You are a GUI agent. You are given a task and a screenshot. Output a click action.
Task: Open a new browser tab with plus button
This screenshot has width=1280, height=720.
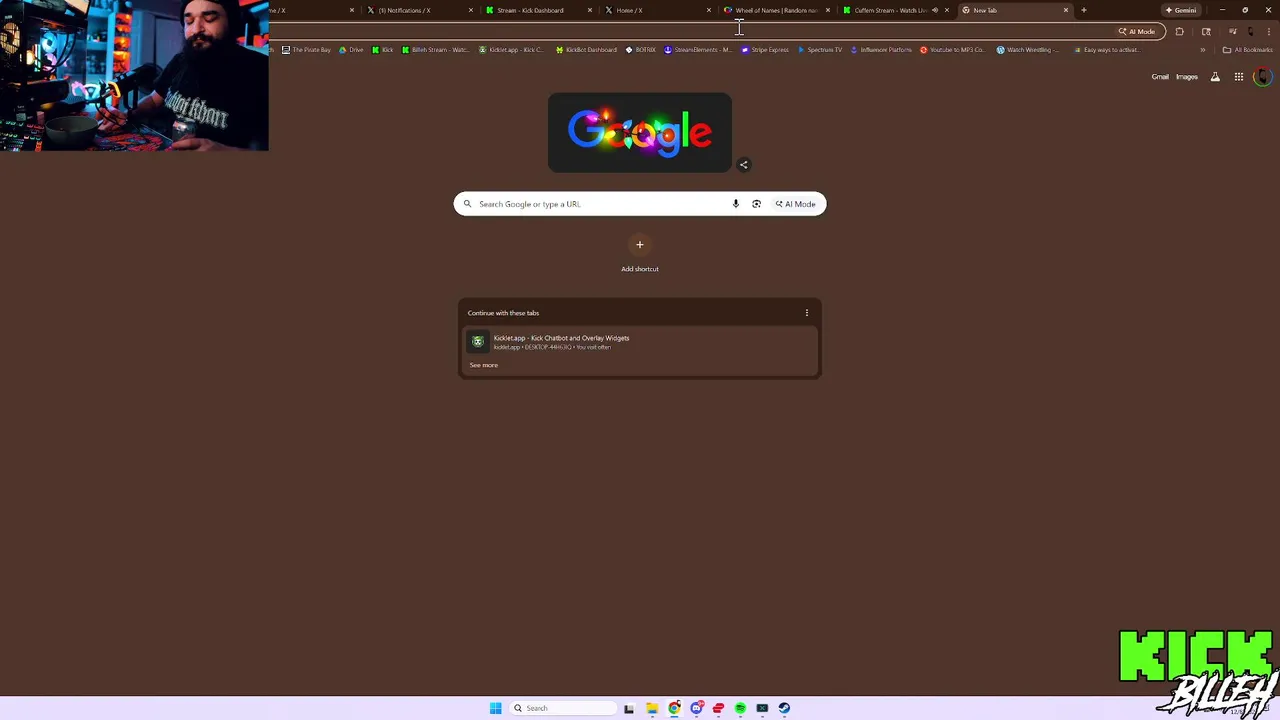(1084, 10)
